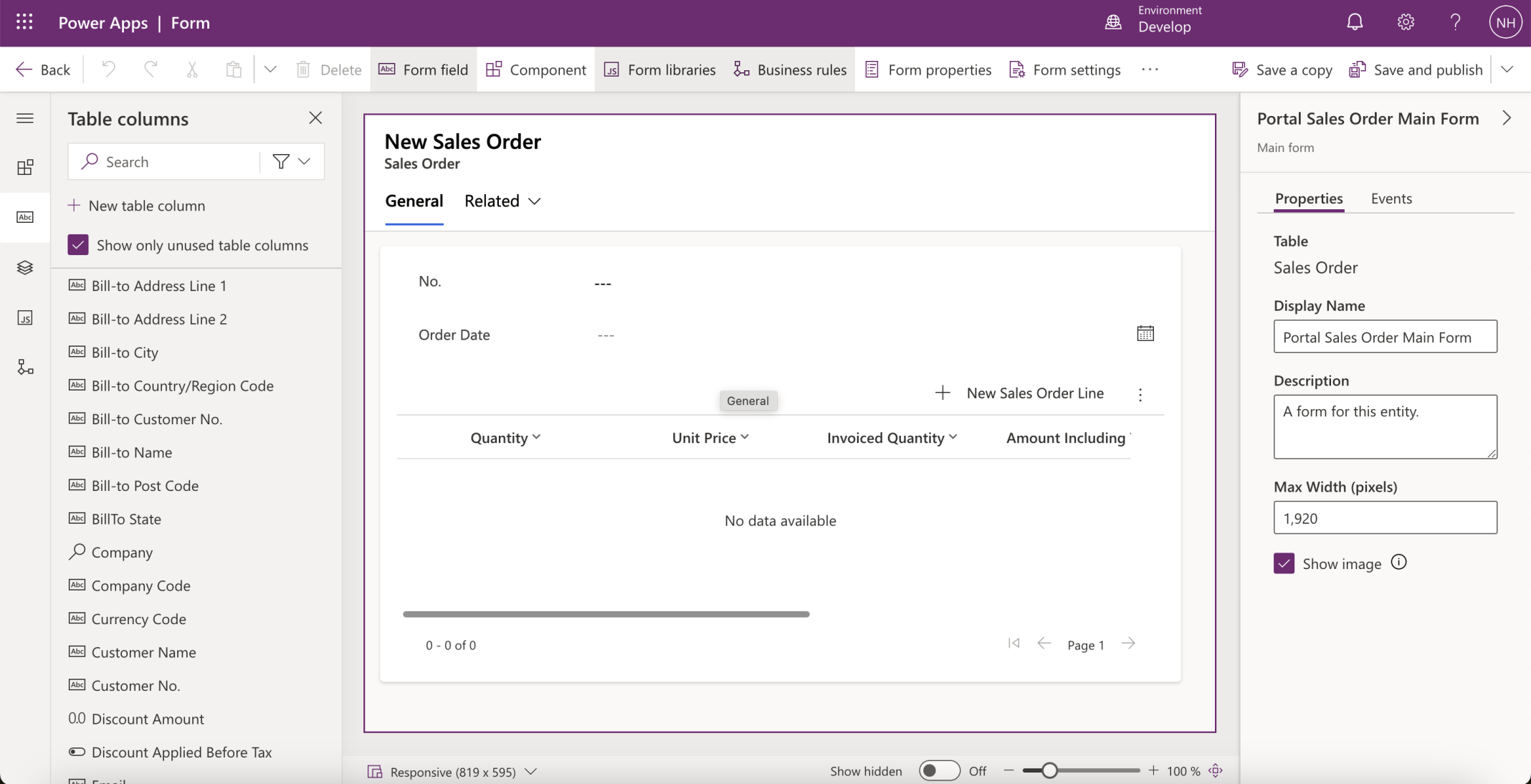The height and width of the screenshot is (784, 1531).
Task: Open the app launcher waffle icon
Action: (24, 22)
